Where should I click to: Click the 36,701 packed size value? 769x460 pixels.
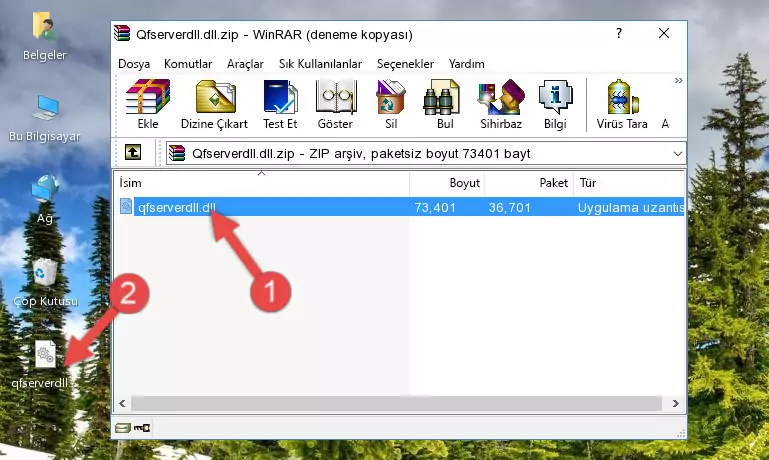click(x=510, y=207)
